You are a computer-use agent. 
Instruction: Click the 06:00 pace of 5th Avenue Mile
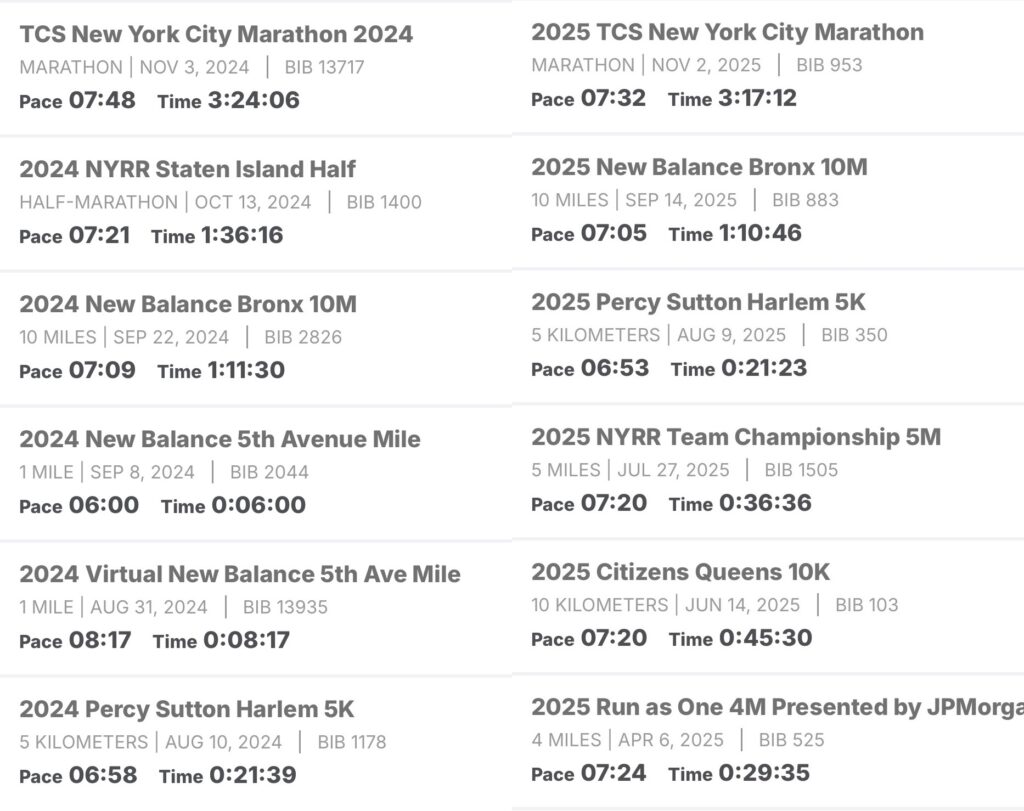click(x=103, y=505)
